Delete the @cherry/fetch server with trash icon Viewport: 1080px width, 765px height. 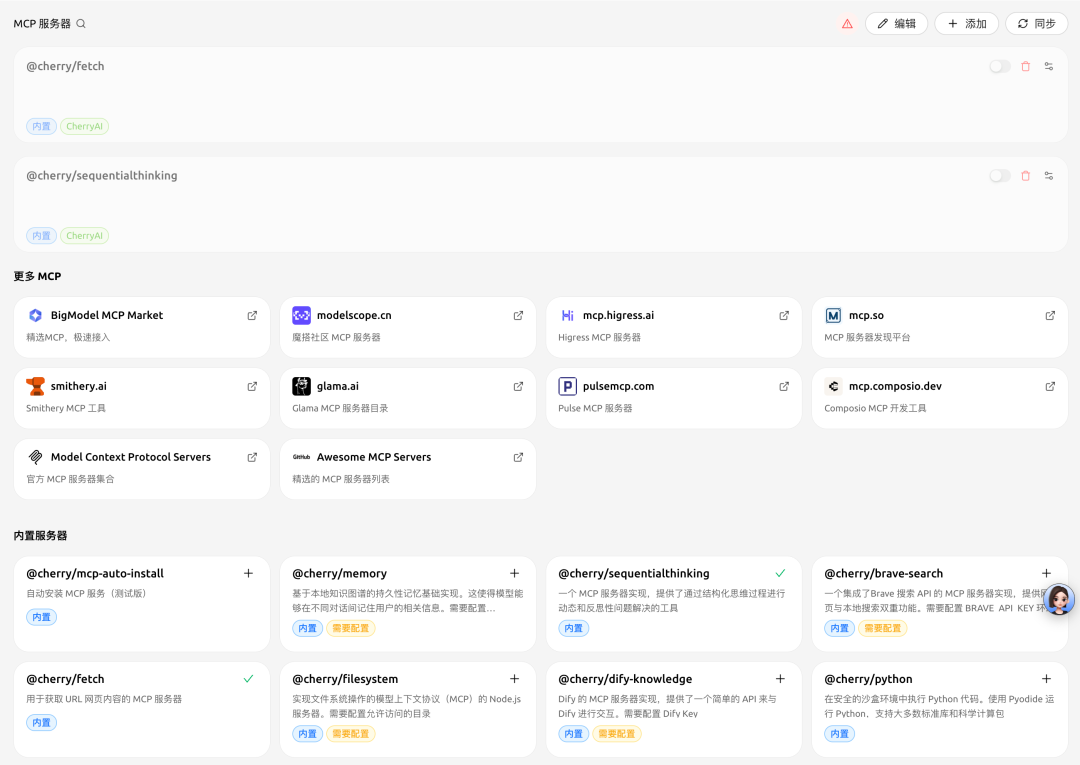click(x=1025, y=66)
